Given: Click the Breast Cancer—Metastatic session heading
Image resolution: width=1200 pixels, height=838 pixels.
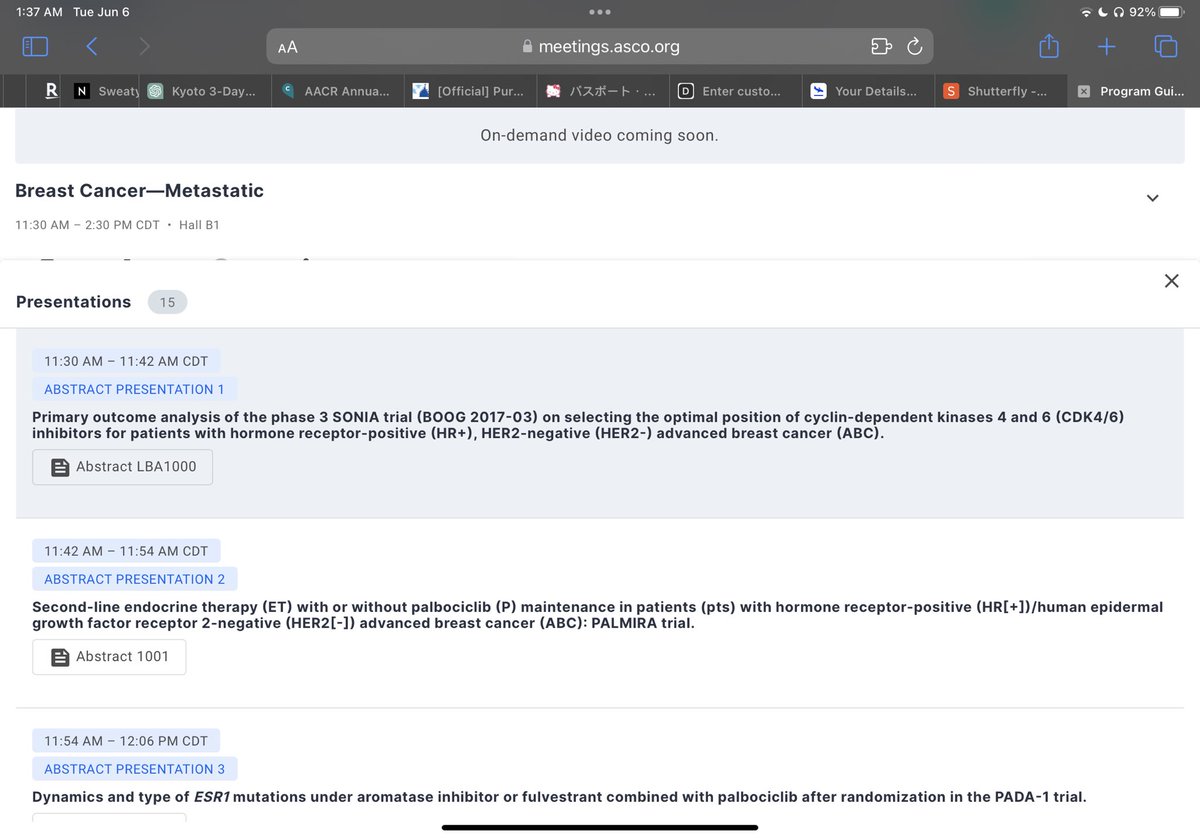Looking at the screenshot, I should (140, 190).
